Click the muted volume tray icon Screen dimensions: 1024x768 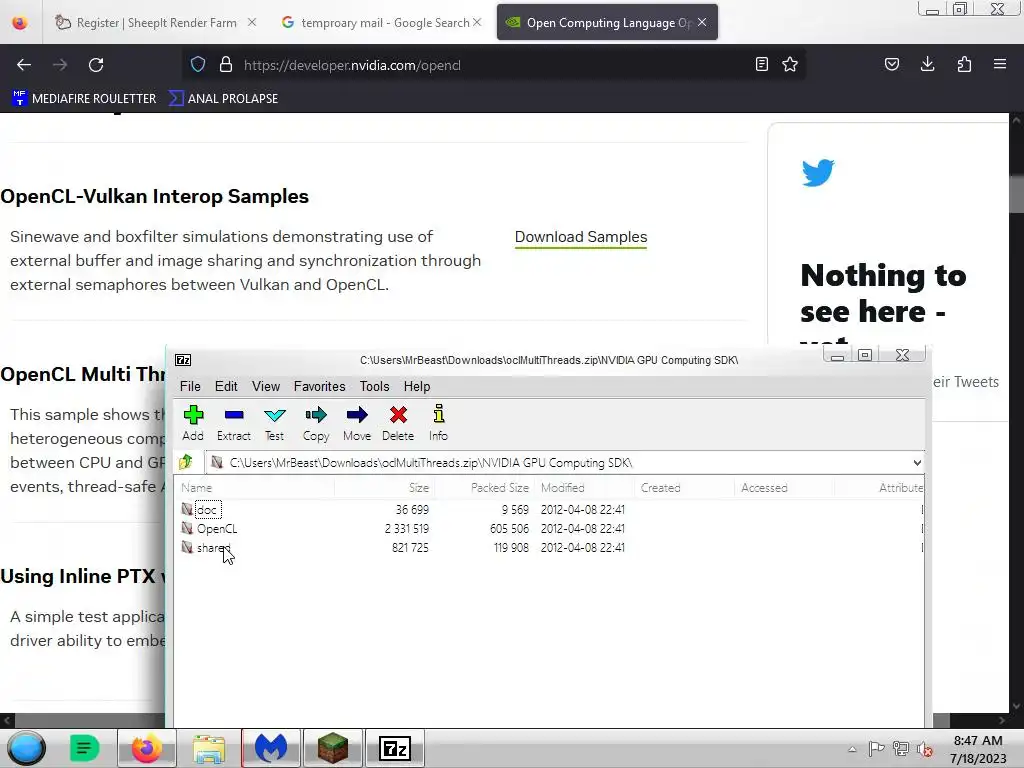925,749
